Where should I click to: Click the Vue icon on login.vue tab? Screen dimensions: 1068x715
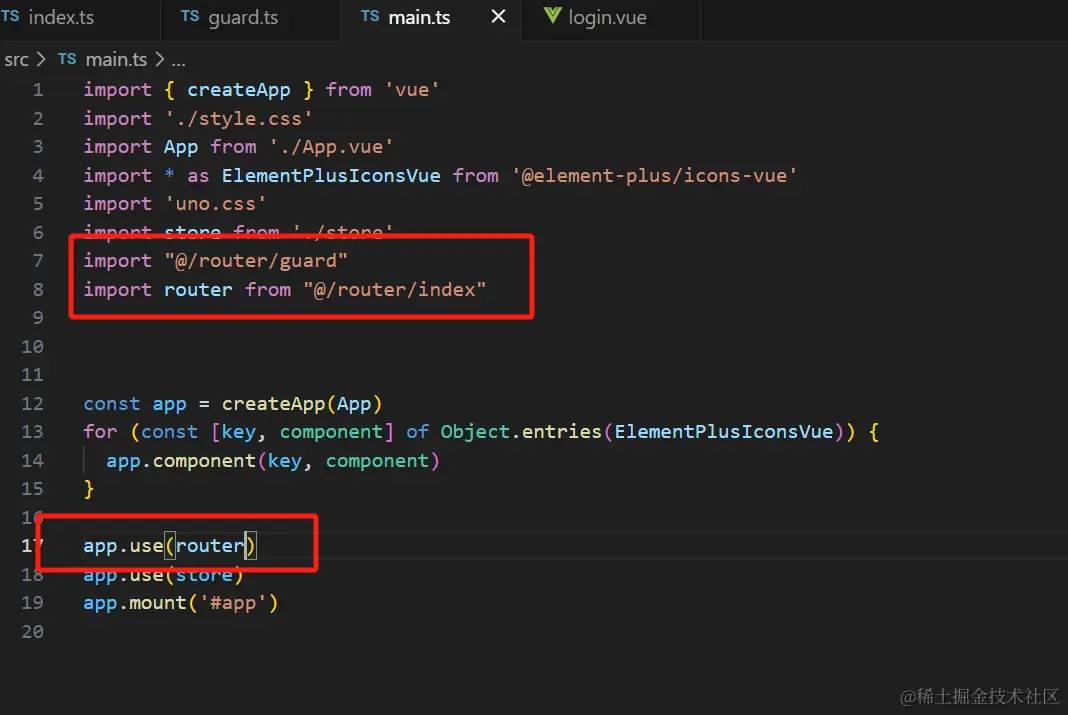pos(552,16)
